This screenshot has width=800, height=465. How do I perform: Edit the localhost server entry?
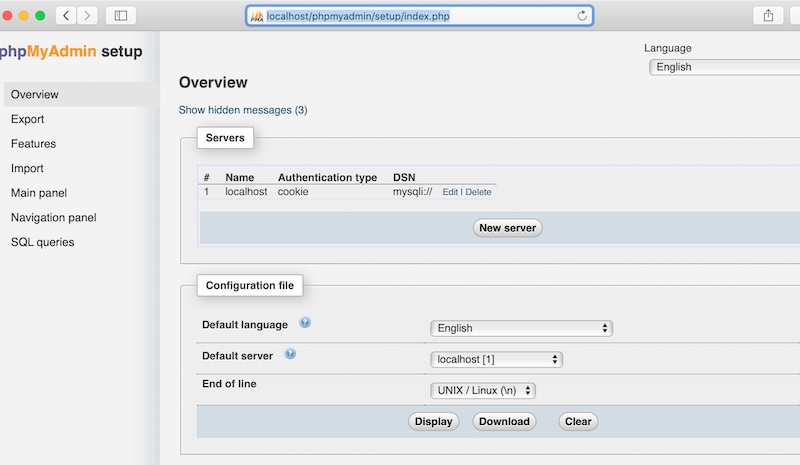click(x=450, y=192)
